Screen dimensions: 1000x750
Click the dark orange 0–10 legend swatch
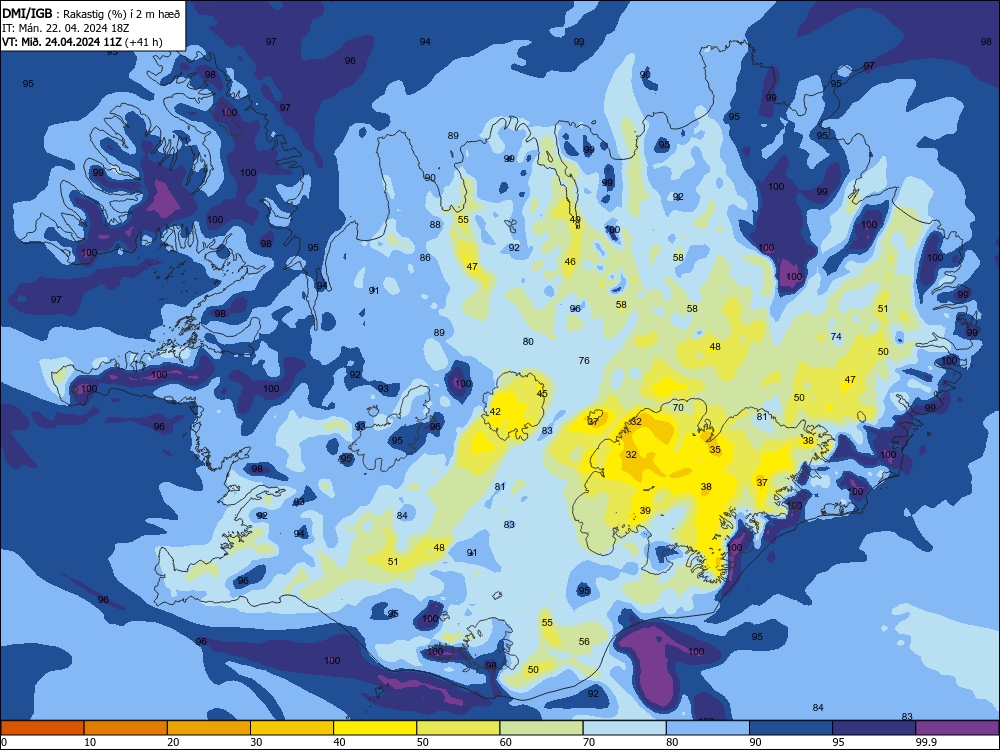pos(42,728)
